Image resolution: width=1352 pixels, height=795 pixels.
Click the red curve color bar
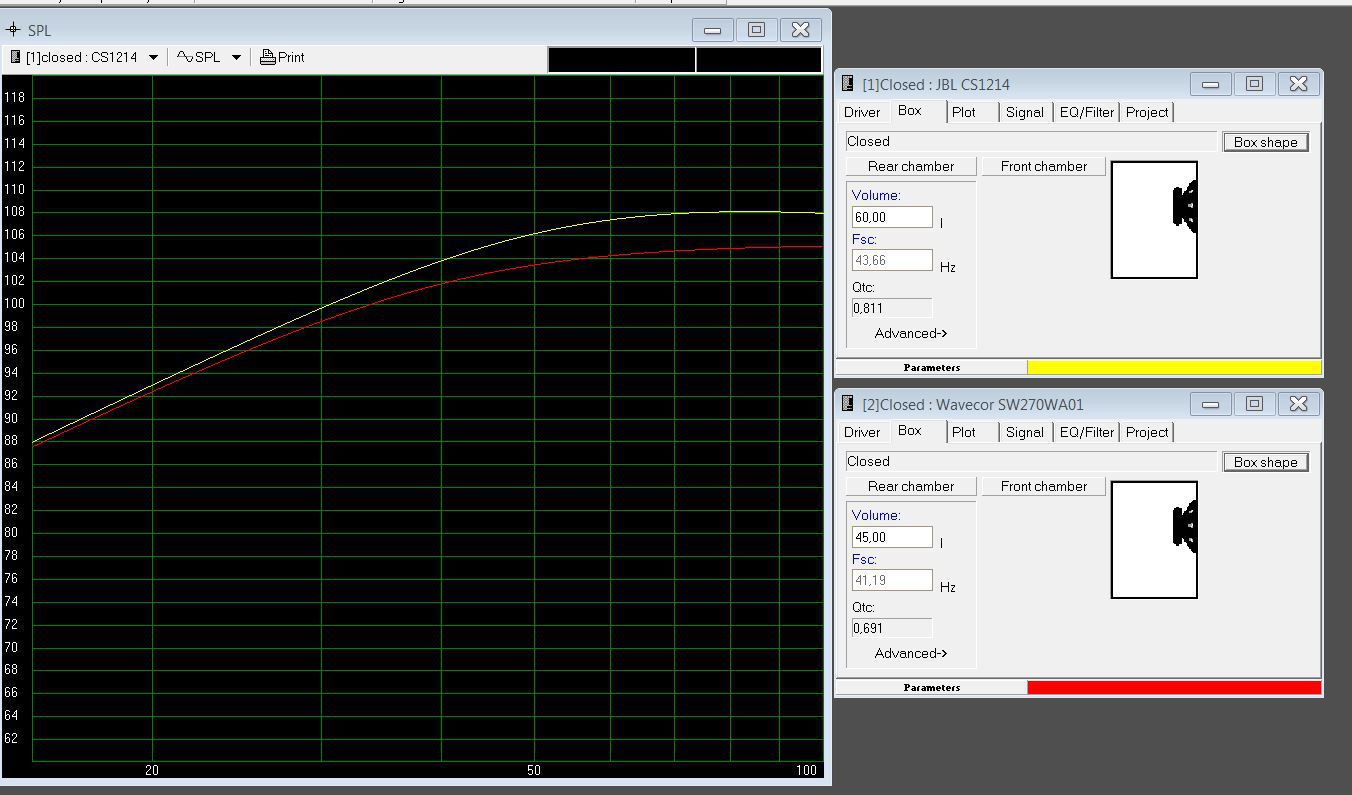[1174, 687]
